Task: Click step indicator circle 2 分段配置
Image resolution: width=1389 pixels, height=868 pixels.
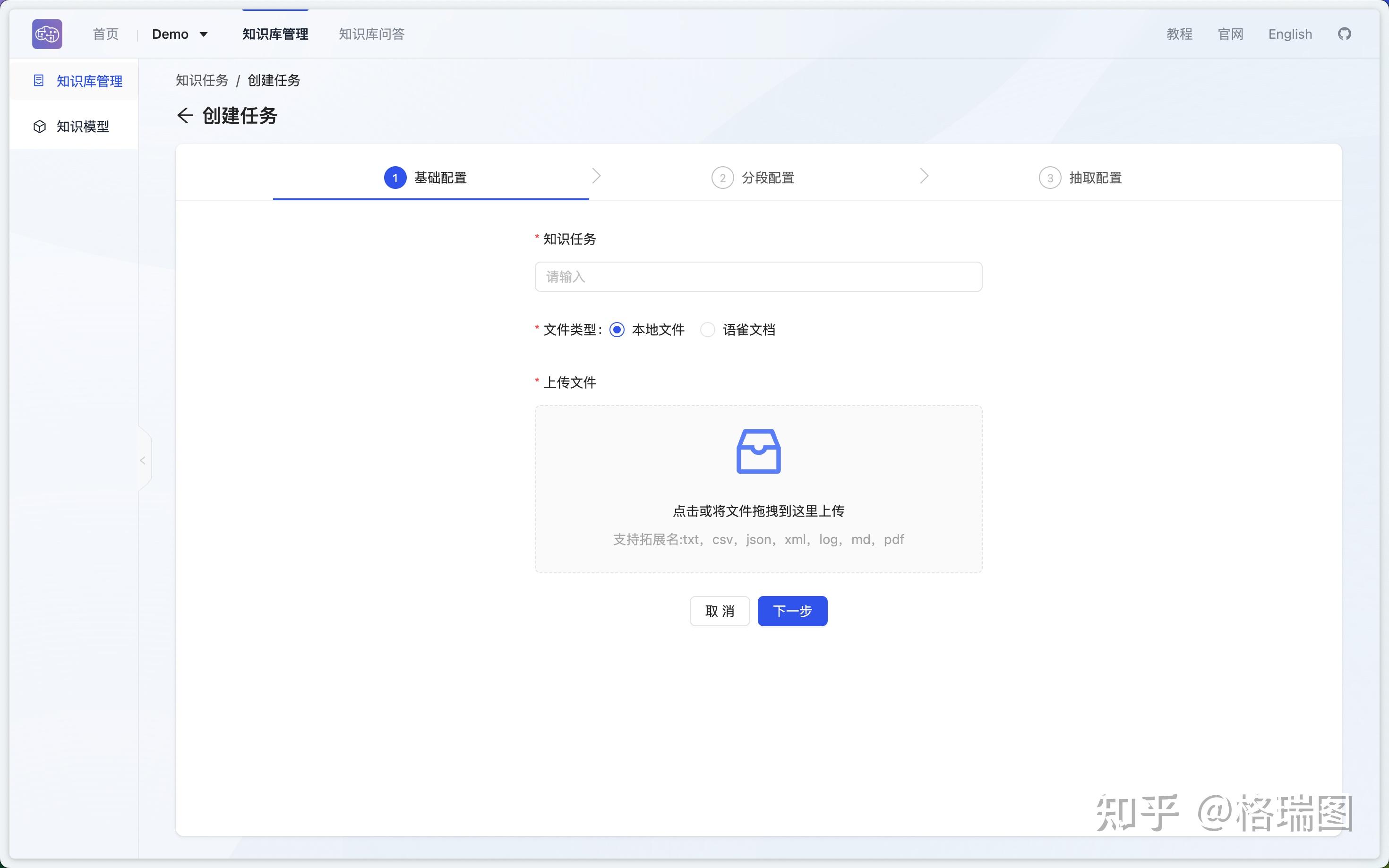Action: (x=723, y=178)
